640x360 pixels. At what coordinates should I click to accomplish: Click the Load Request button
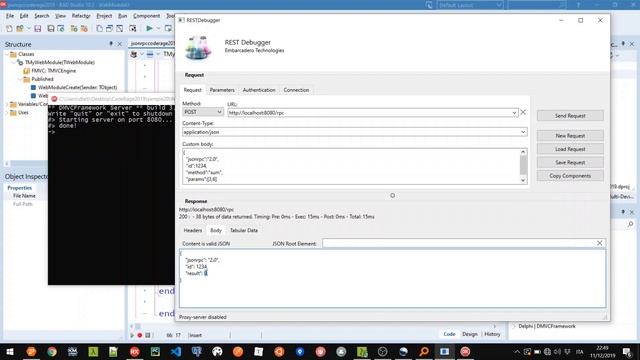tap(570, 149)
